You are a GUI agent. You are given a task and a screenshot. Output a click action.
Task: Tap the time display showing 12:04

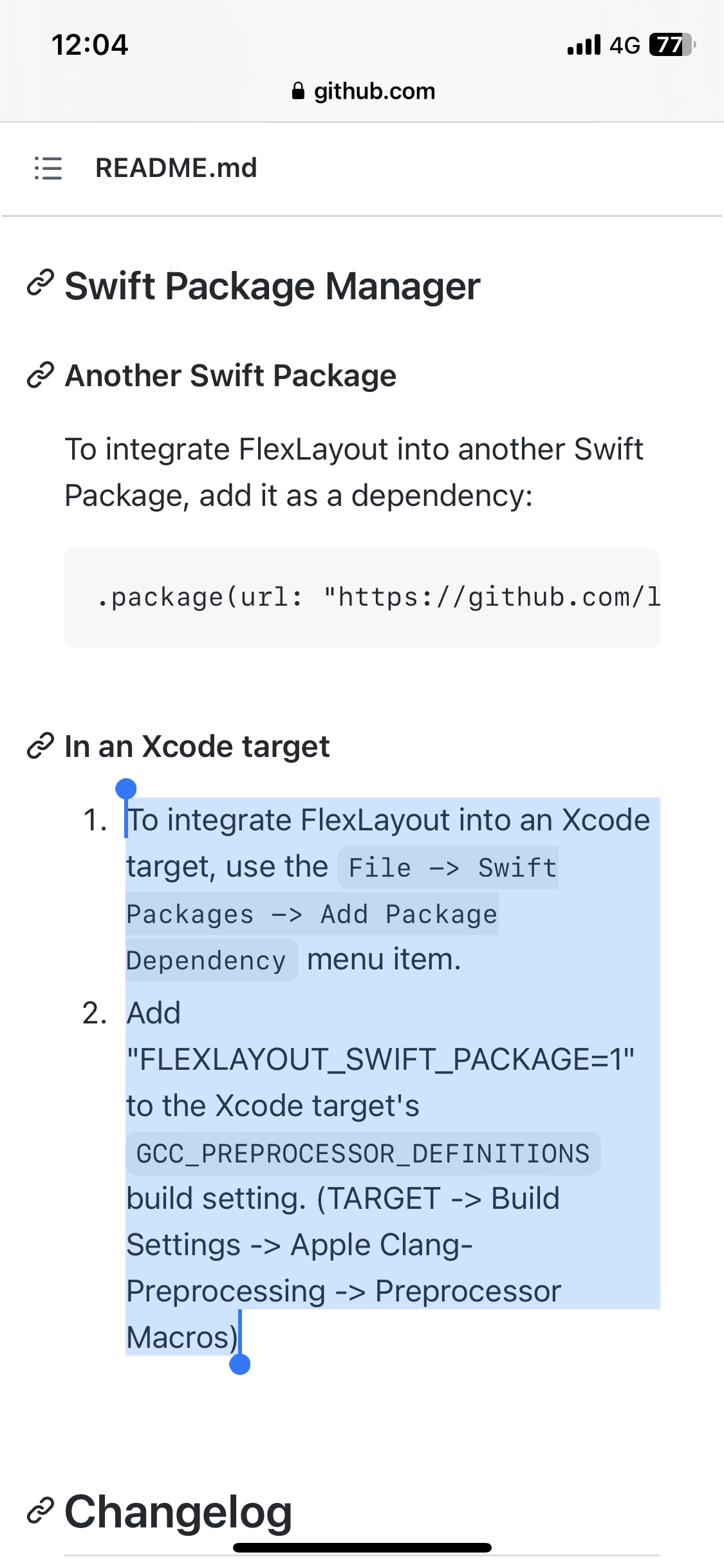[89, 44]
